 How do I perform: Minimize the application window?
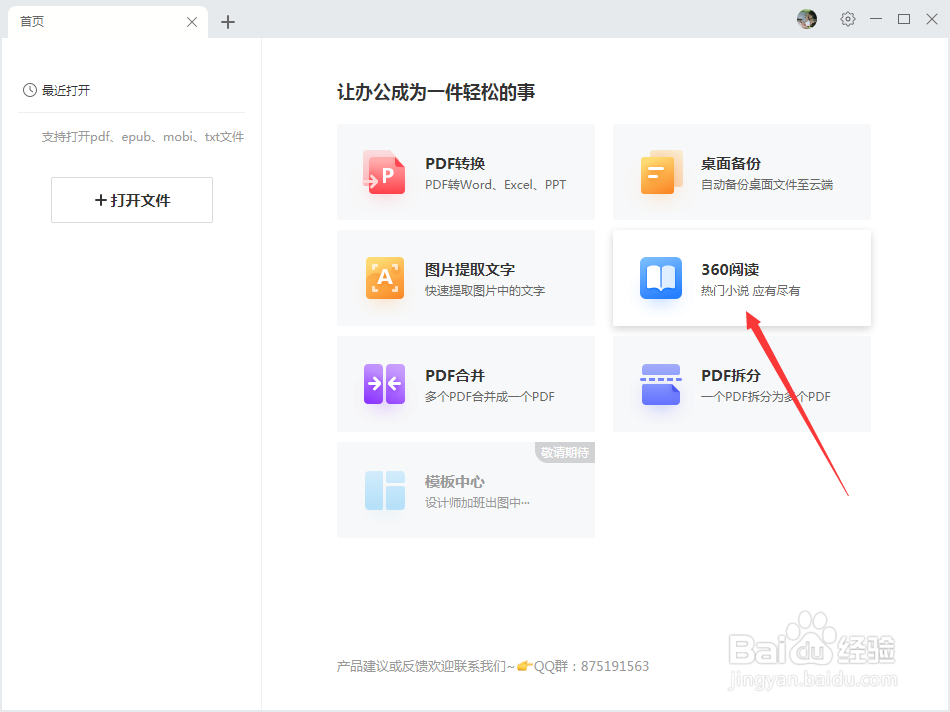[876, 19]
